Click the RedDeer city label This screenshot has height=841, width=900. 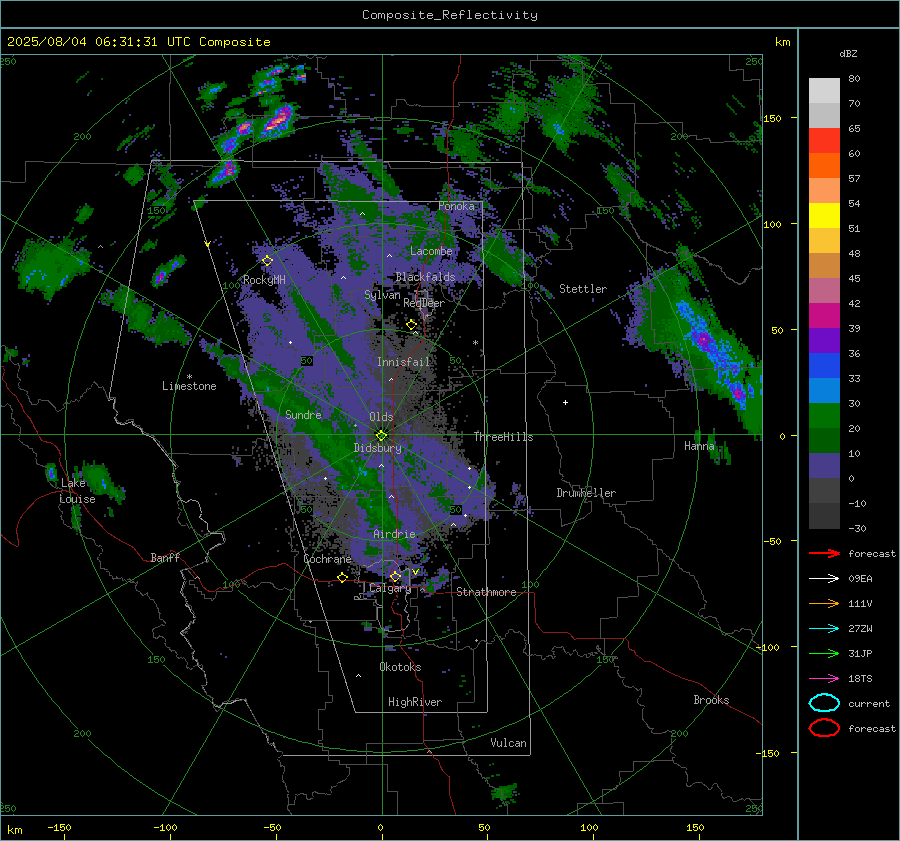point(424,303)
